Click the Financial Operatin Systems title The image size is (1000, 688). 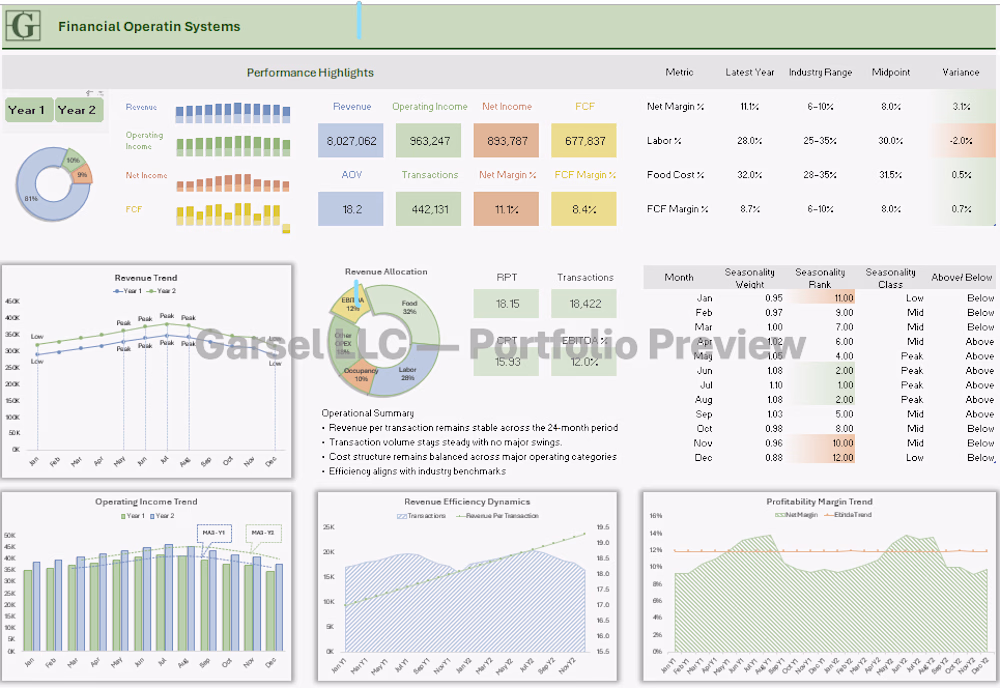(x=149, y=27)
